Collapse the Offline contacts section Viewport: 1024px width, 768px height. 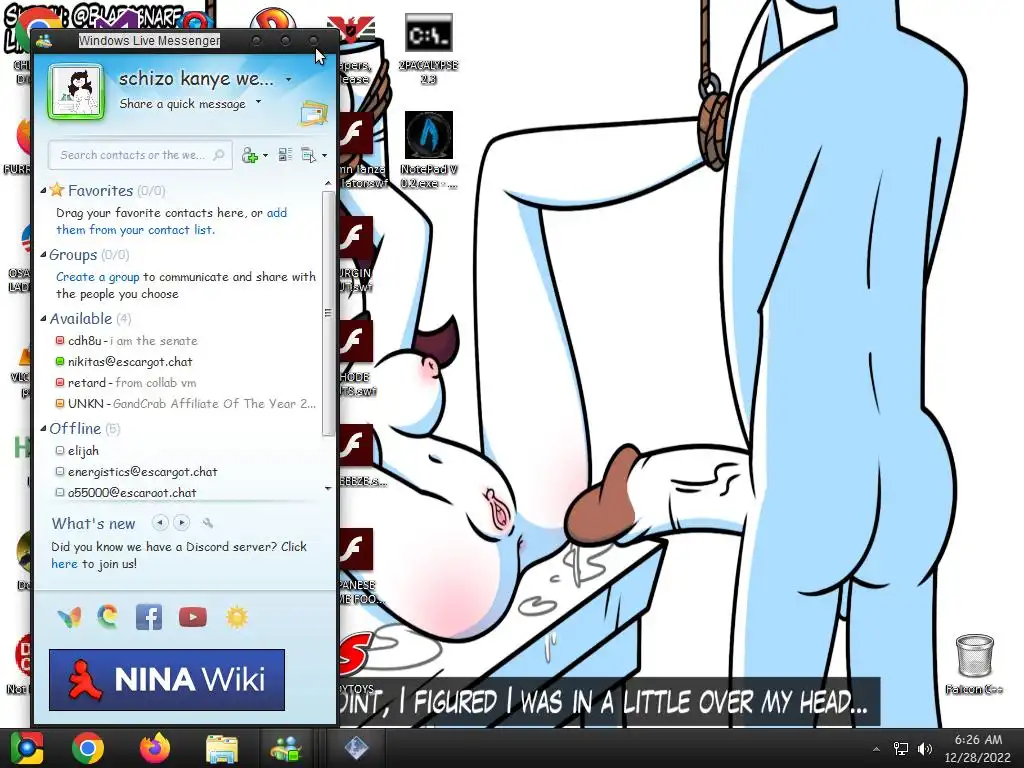pos(43,429)
